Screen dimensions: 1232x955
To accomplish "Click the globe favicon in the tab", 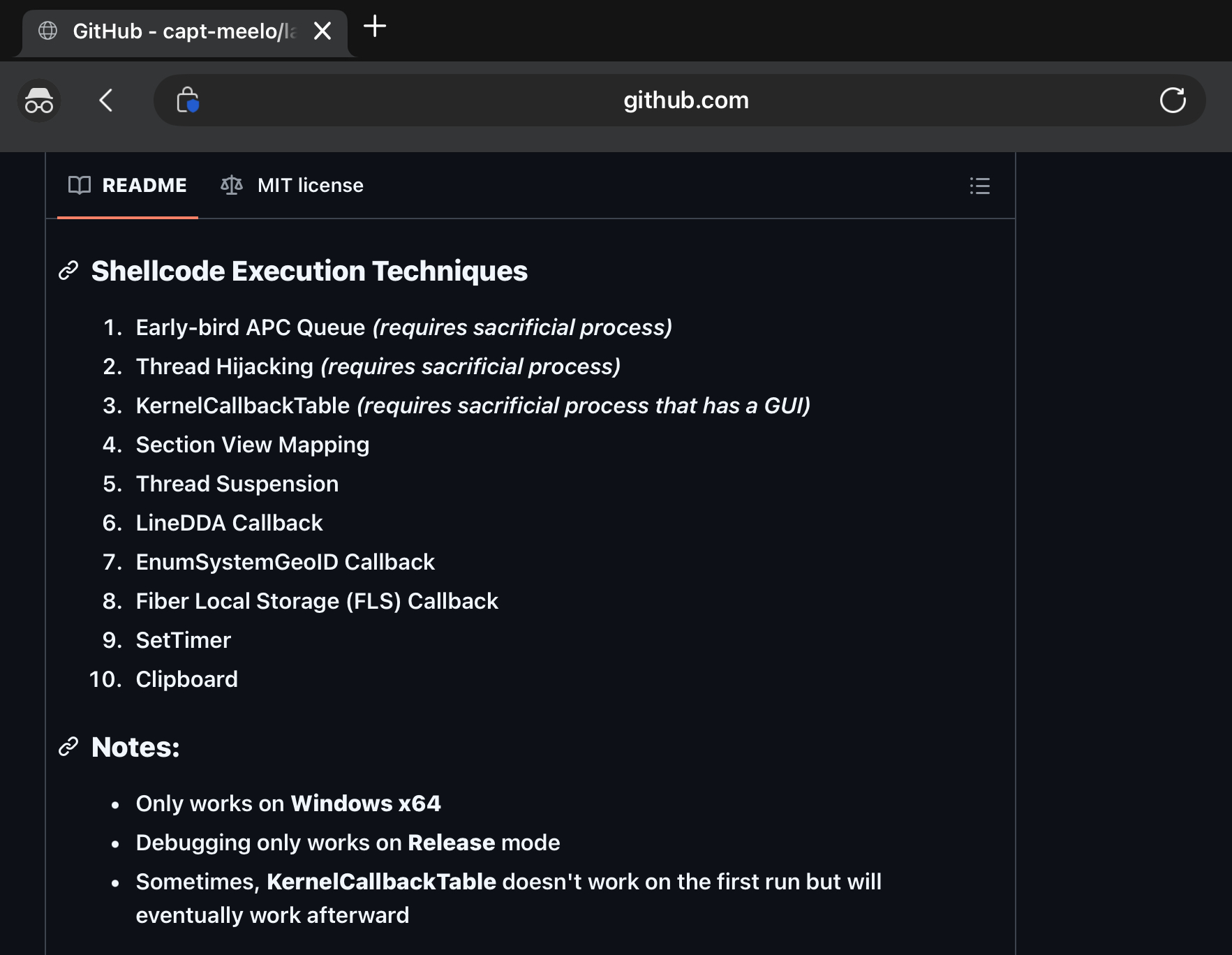I will (x=48, y=31).
